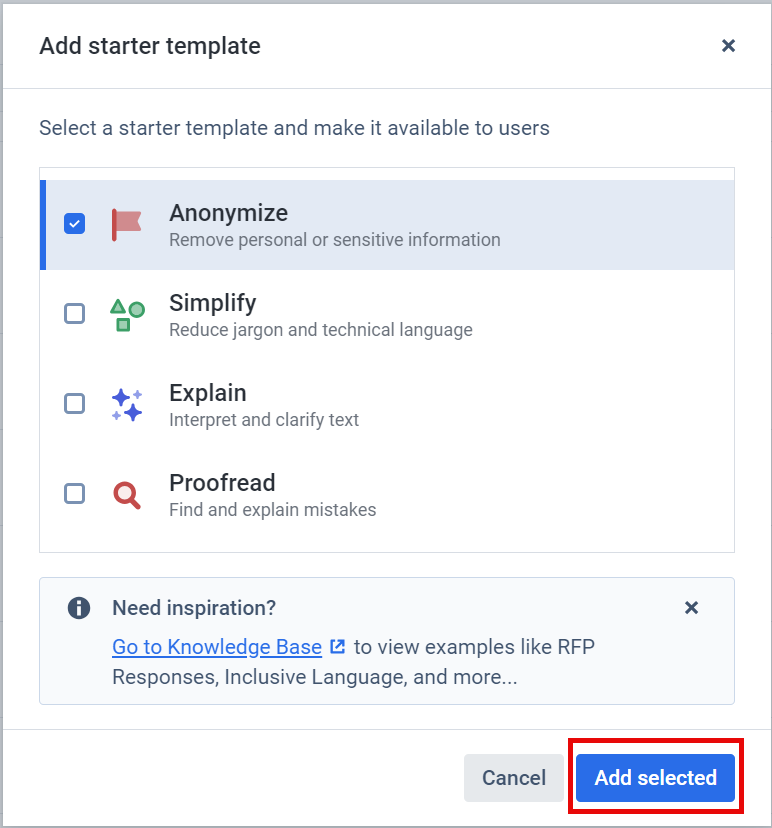Uncheck the Anonymize checkbox

[74, 223]
